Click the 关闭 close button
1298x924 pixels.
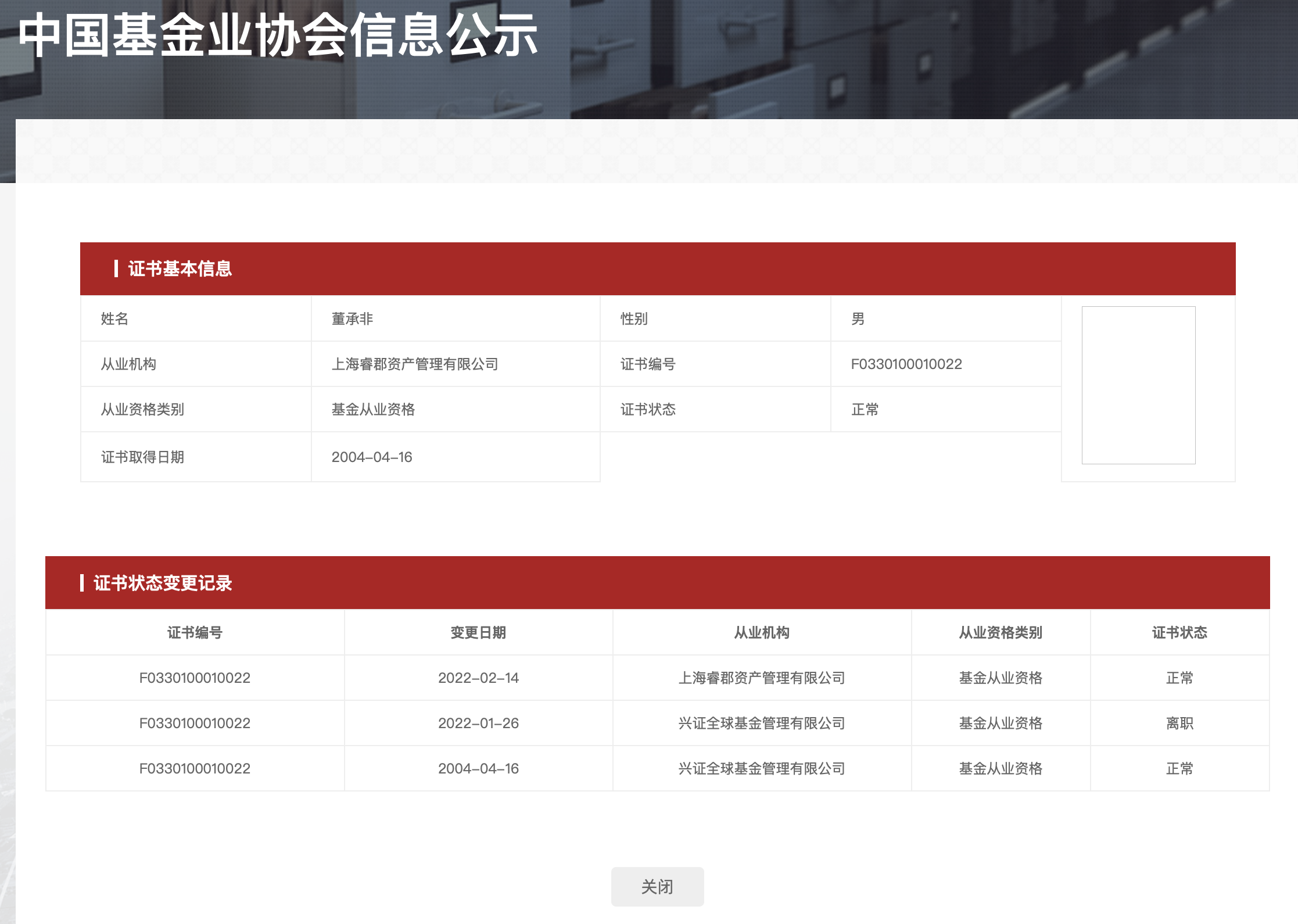tap(657, 886)
